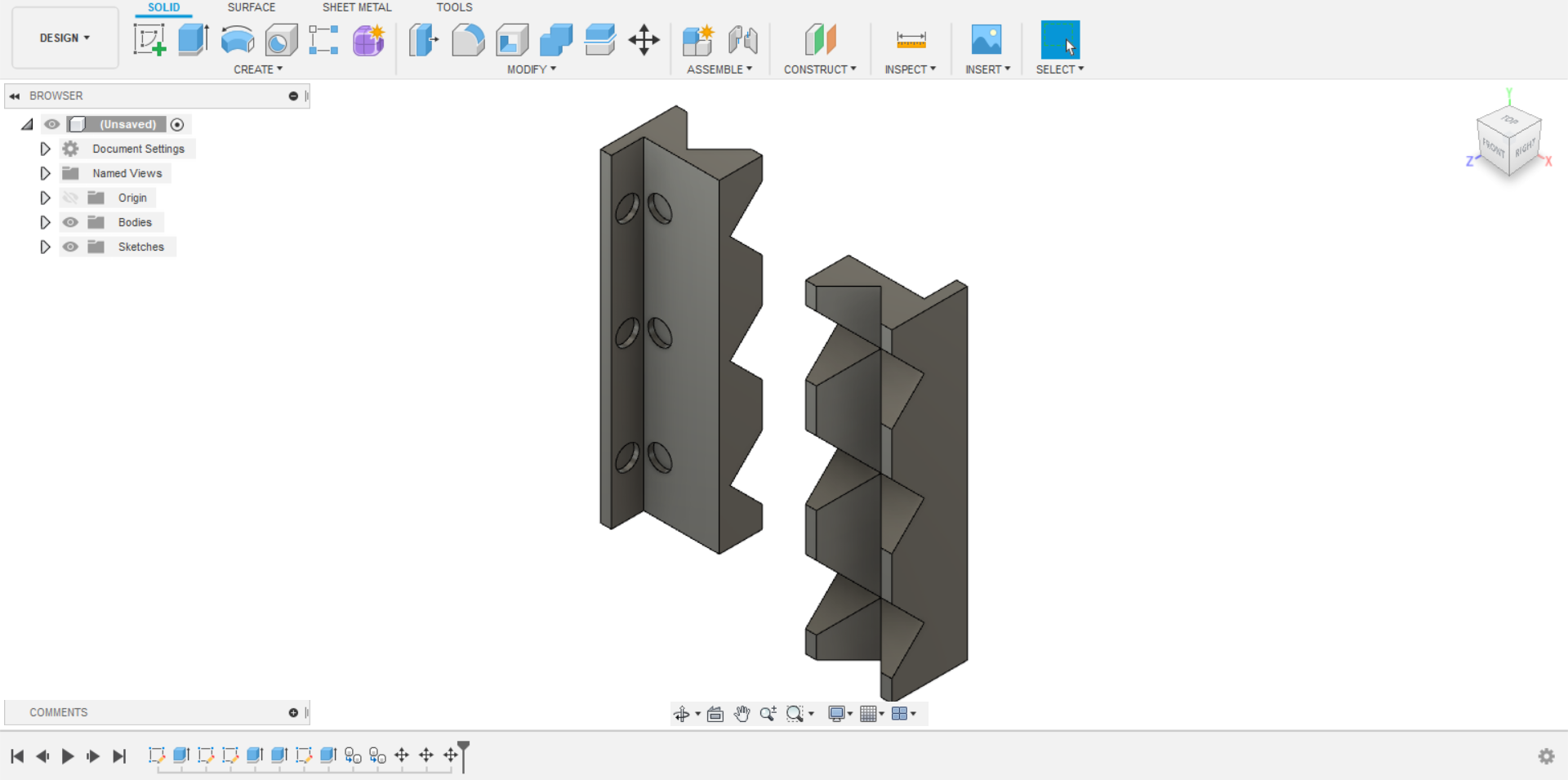The width and height of the screenshot is (1568, 780).
Task: Select the Fillet tool
Action: (x=468, y=39)
